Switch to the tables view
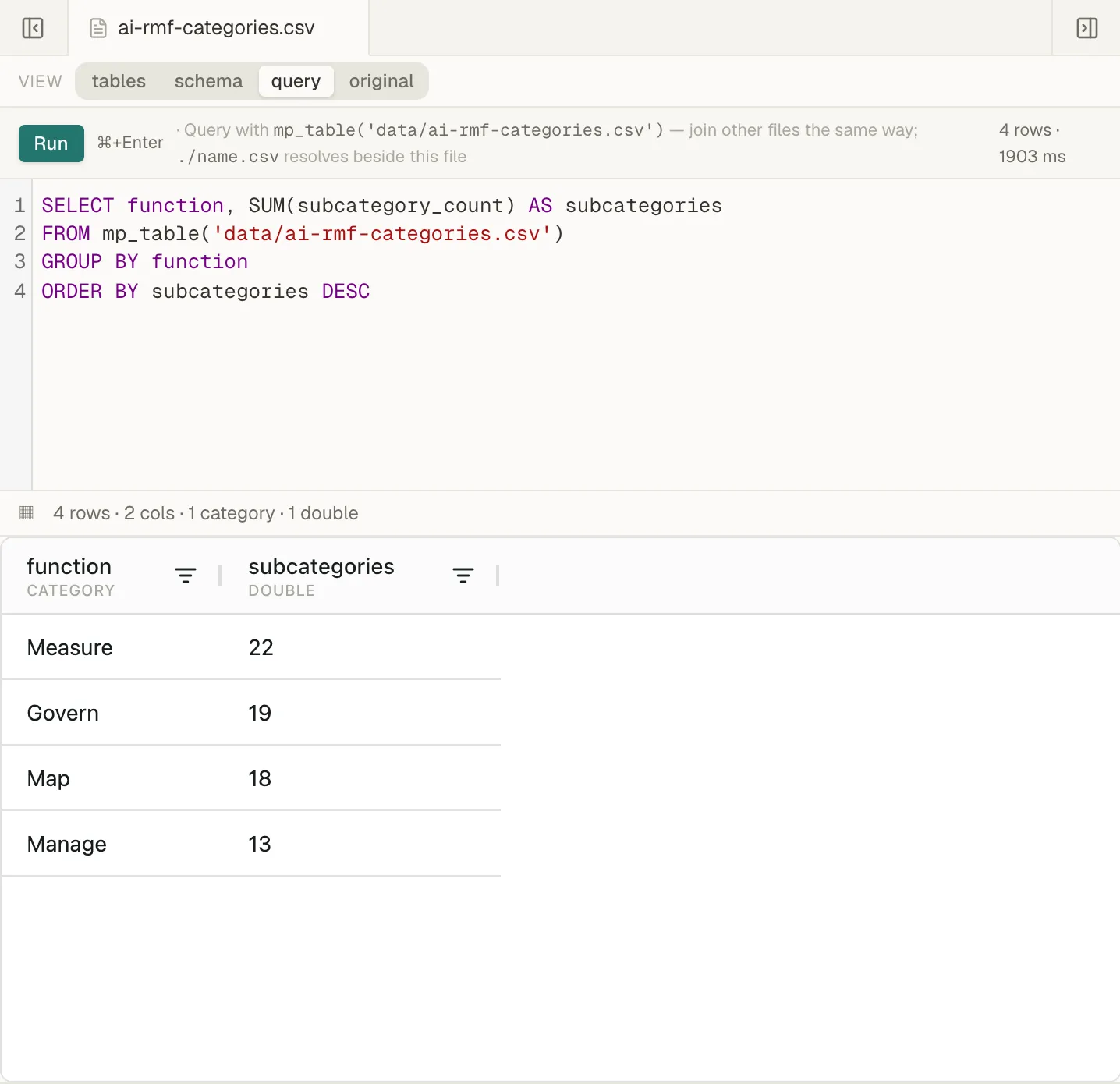 click(x=119, y=81)
